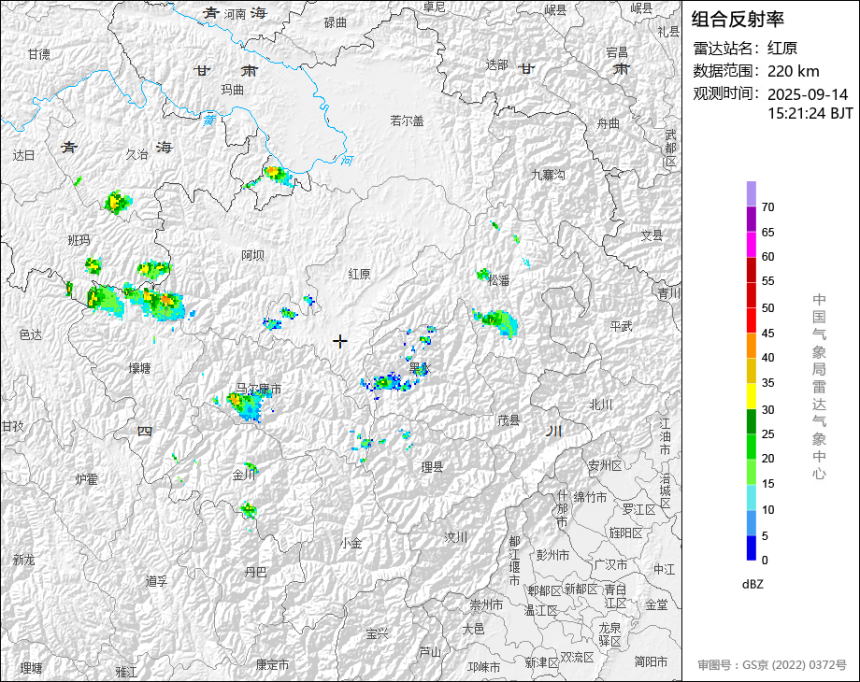Select the lavender above-70 dBZ legend swatch

[x=751, y=194]
